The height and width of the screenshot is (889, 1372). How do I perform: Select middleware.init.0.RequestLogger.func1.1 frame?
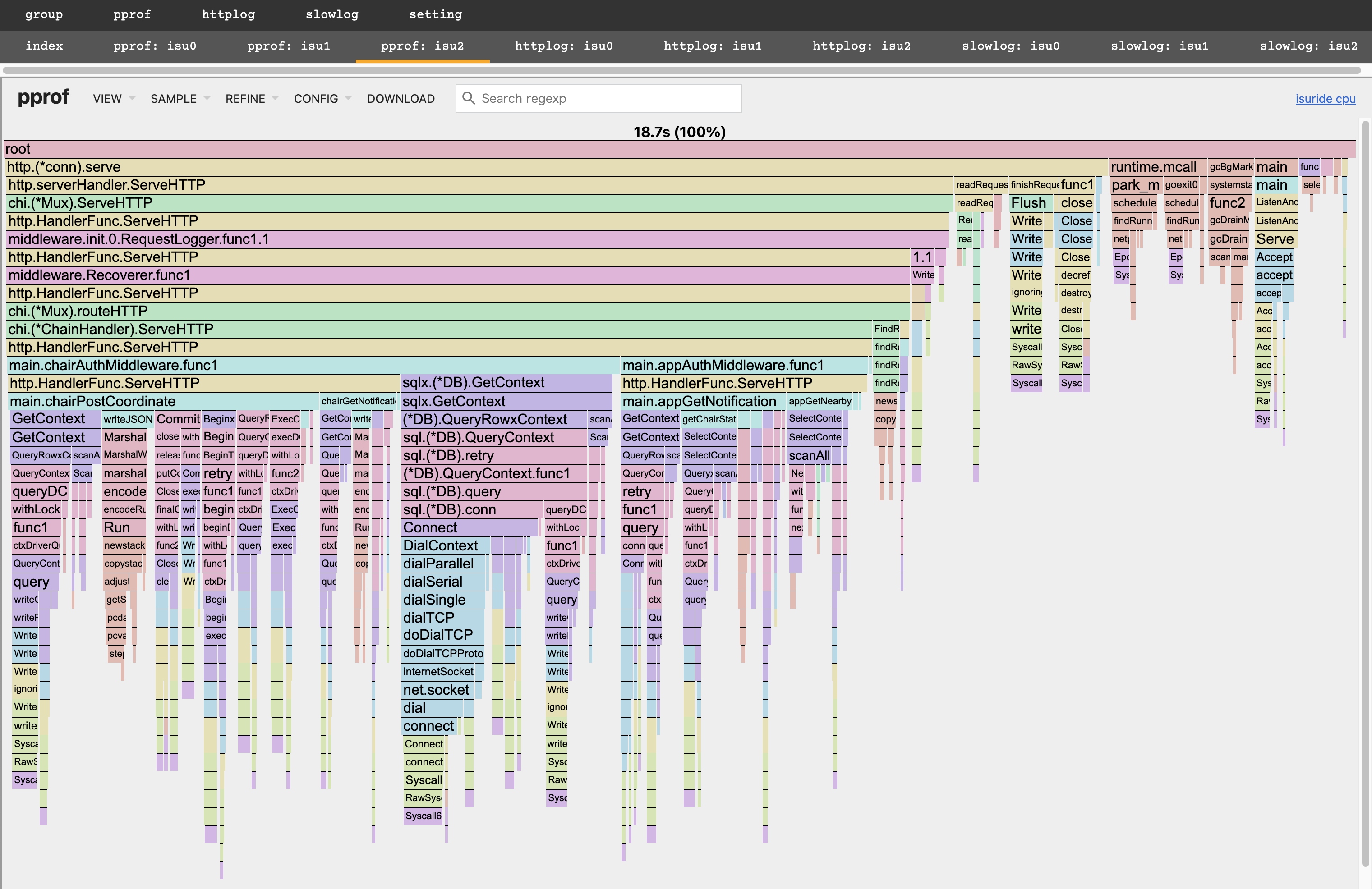pyautogui.click(x=478, y=239)
